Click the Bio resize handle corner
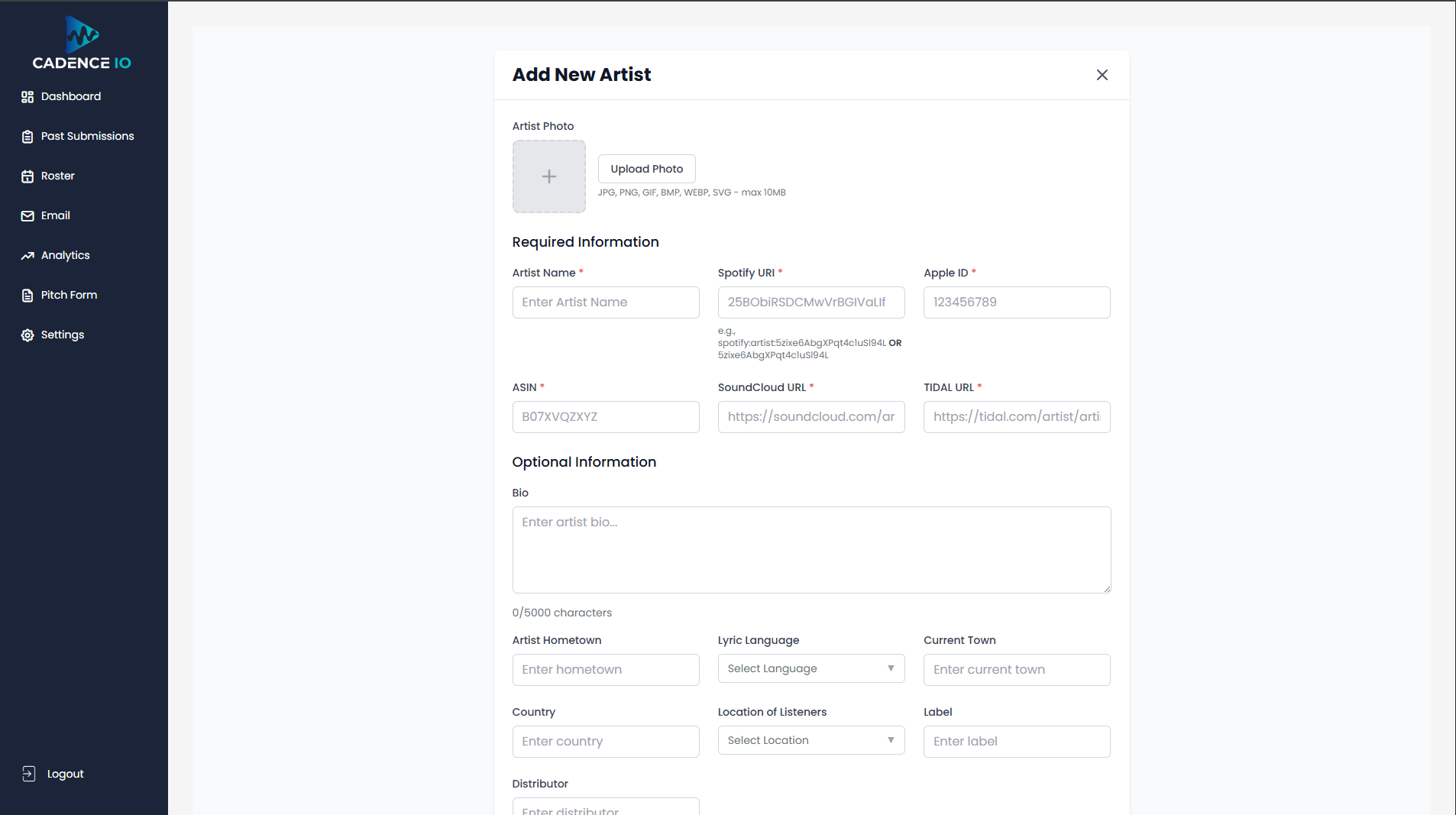Image resolution: width=1456 pixels, height=815 pixels. [1106, 588]
